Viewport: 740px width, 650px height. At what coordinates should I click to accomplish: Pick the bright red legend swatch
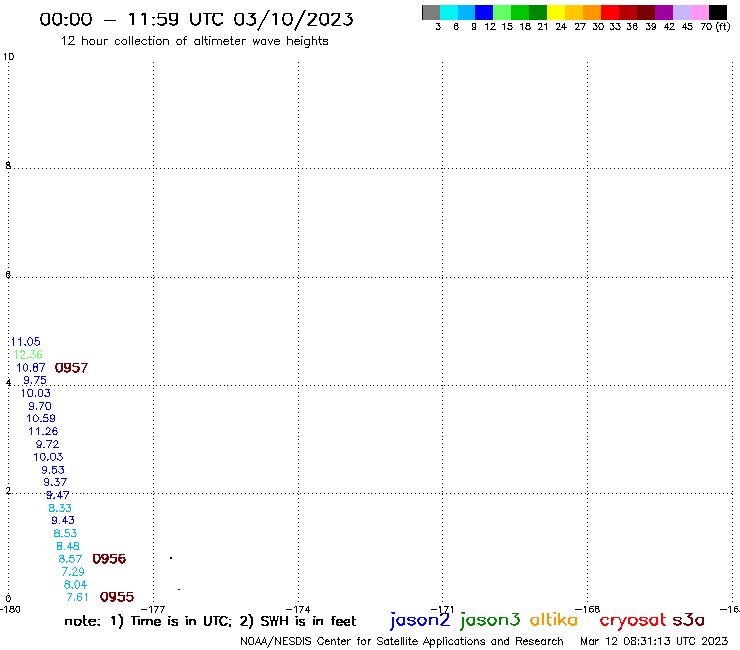610,12
